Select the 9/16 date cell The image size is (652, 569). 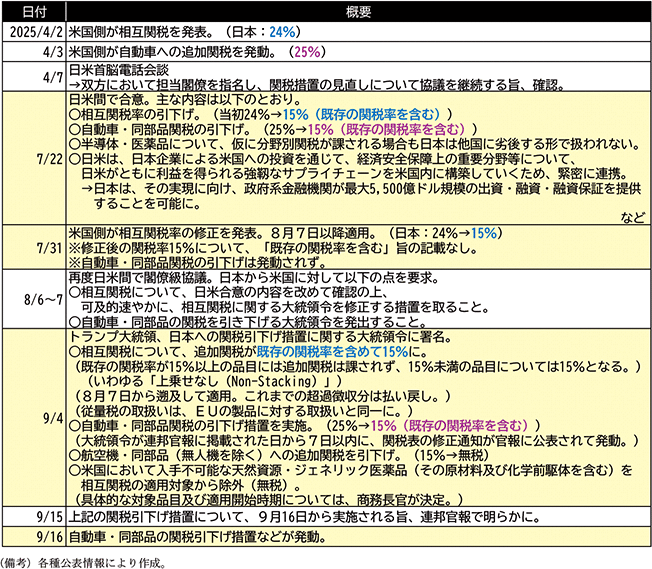(33, 538)
